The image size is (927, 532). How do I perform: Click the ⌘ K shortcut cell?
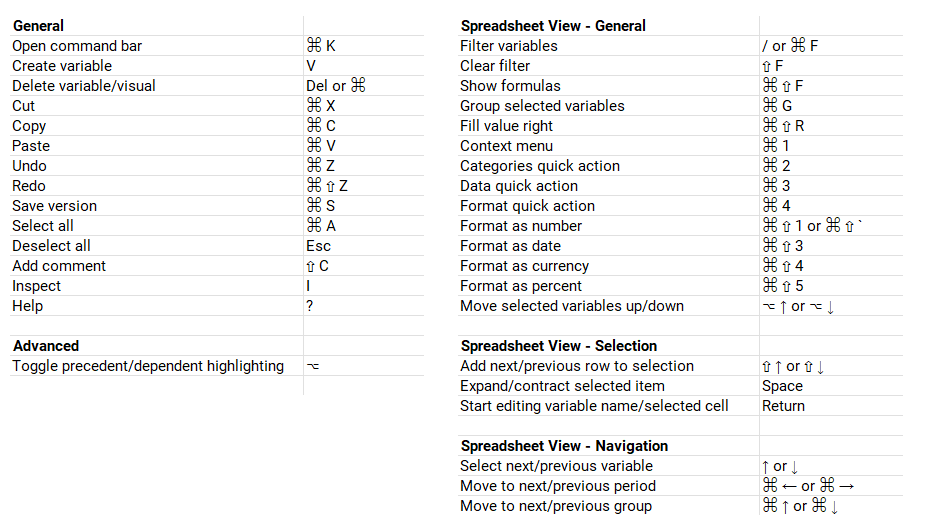[321, 46]
